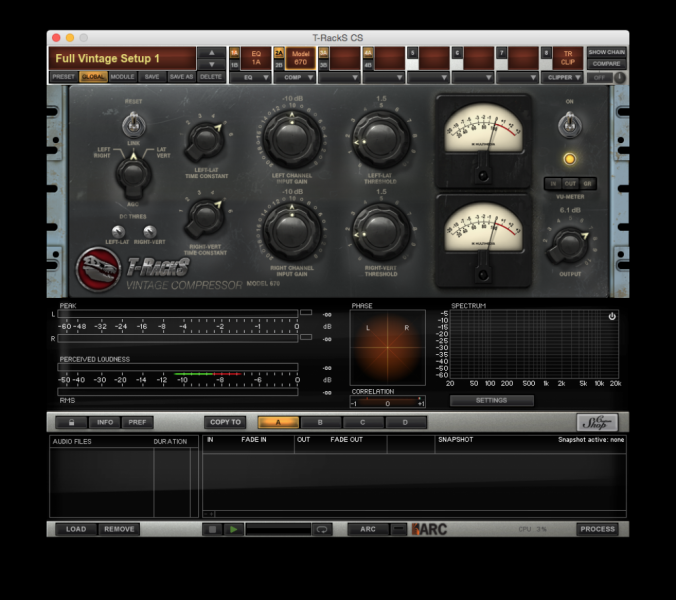Click the SAVE preset button
This screenshot has width=676, height=600.
[152, 77]
